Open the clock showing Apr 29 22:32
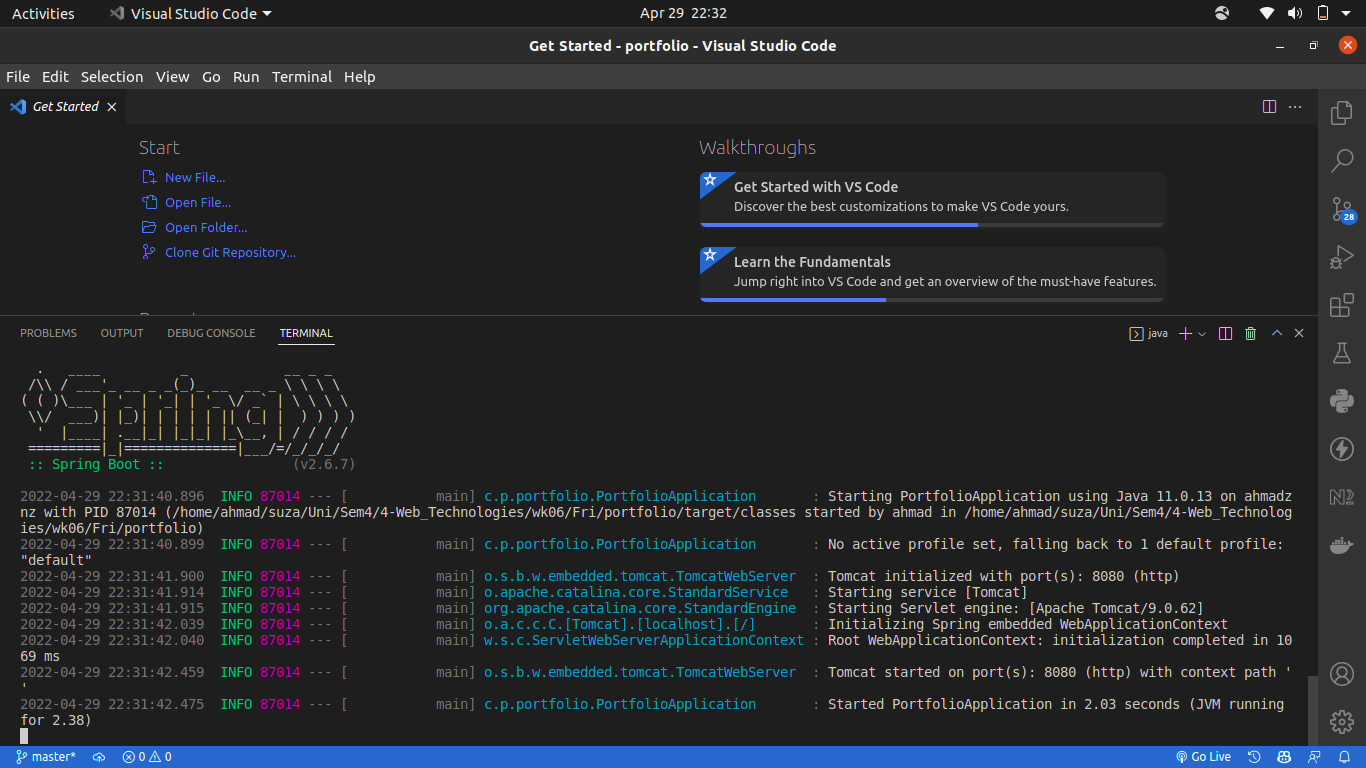 pos(683,14)
